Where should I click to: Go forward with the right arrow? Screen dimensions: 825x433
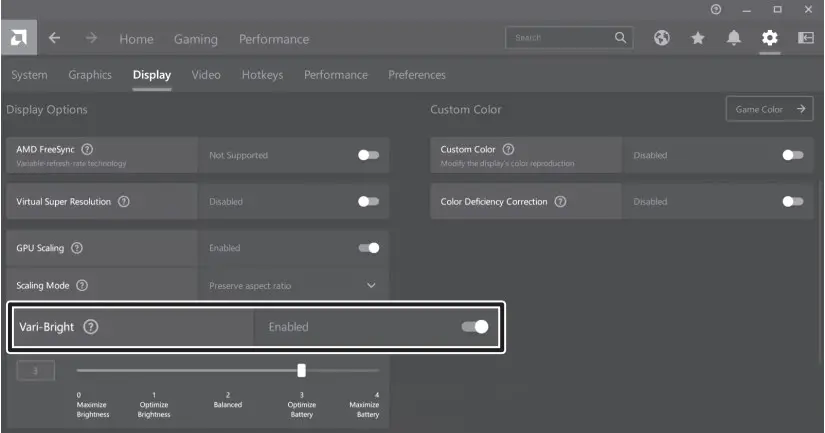(92, 38)
